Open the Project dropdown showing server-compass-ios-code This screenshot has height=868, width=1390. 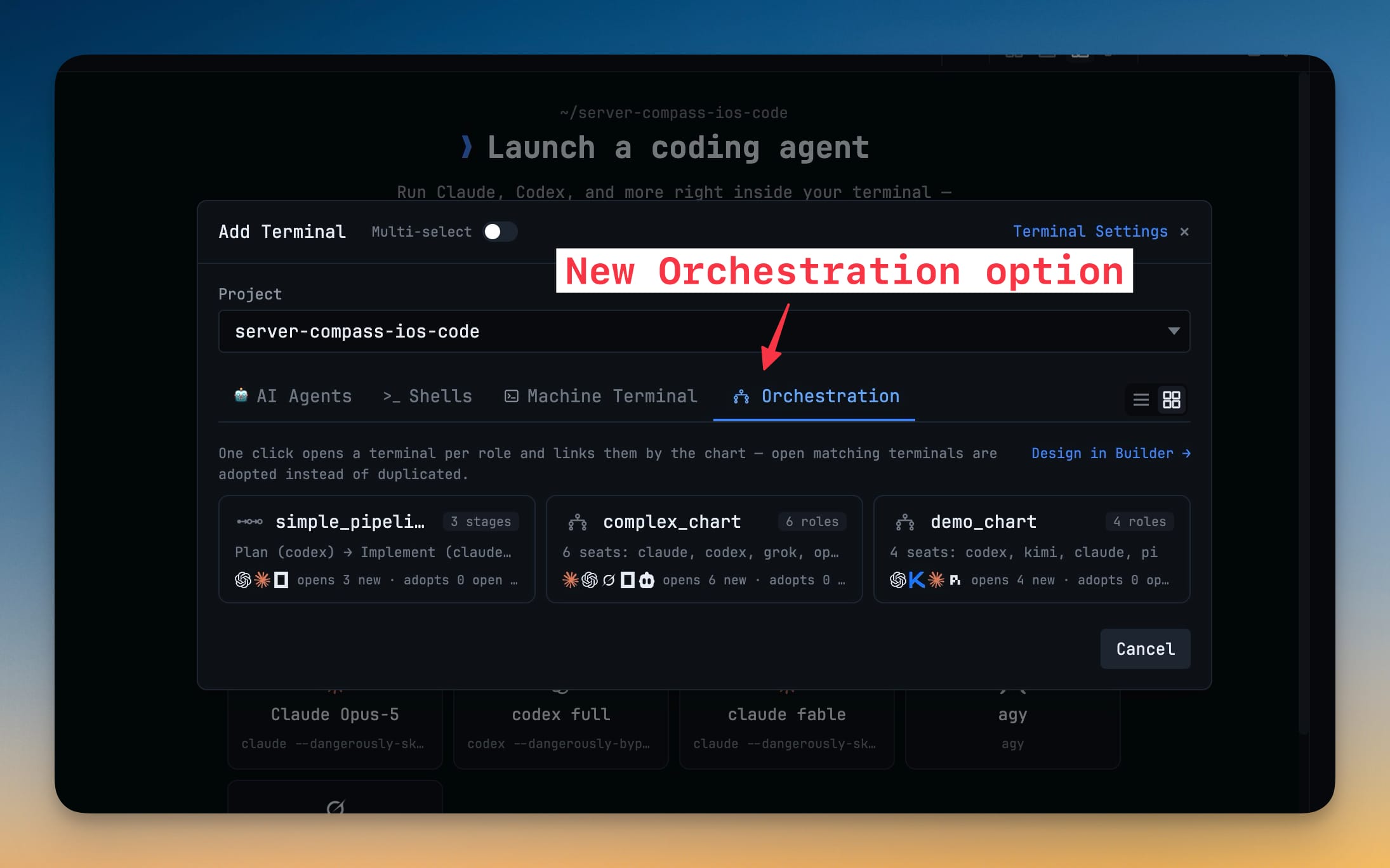pos(704,331)
